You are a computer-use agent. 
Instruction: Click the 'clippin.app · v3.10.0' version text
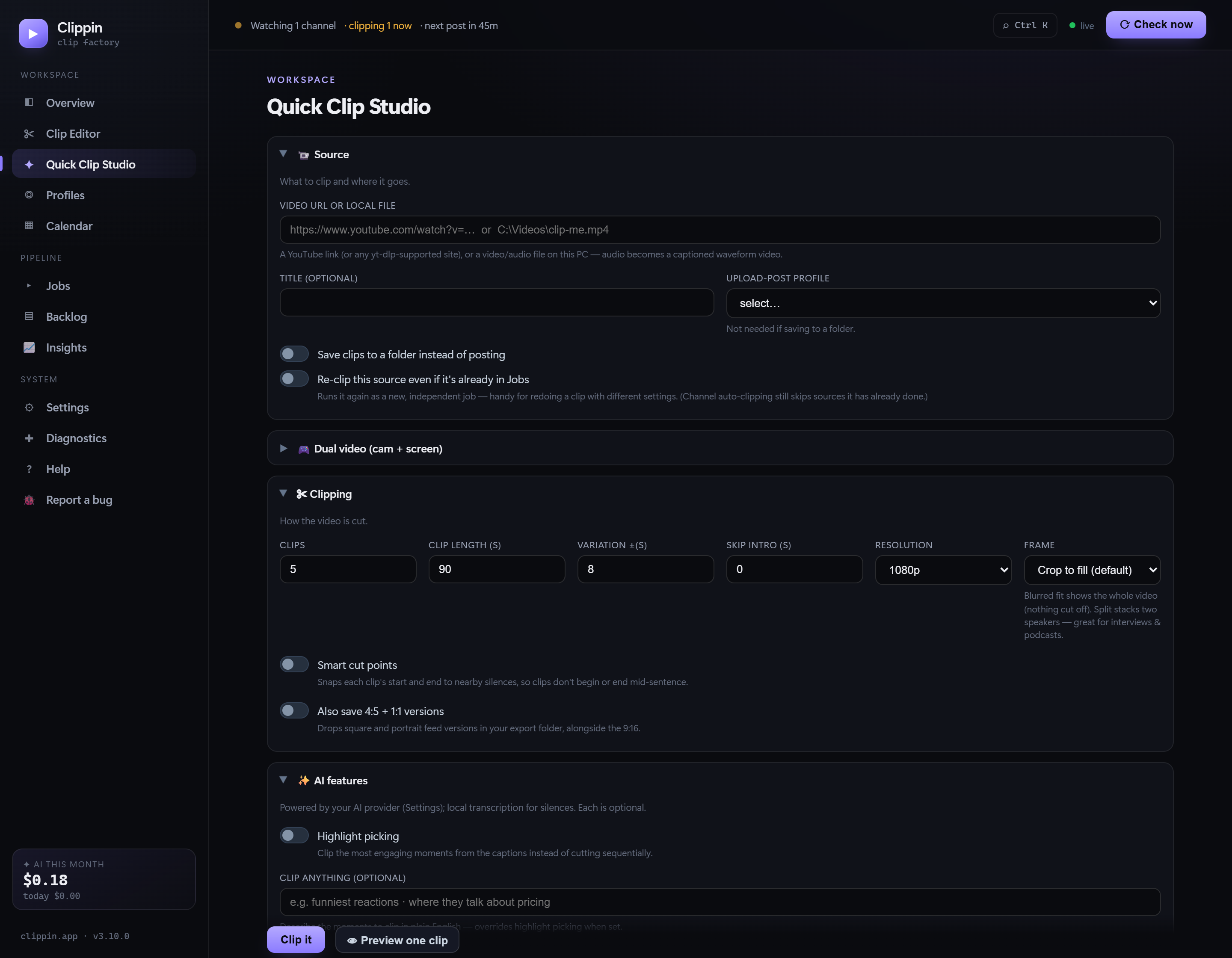[x=75, y=936]
